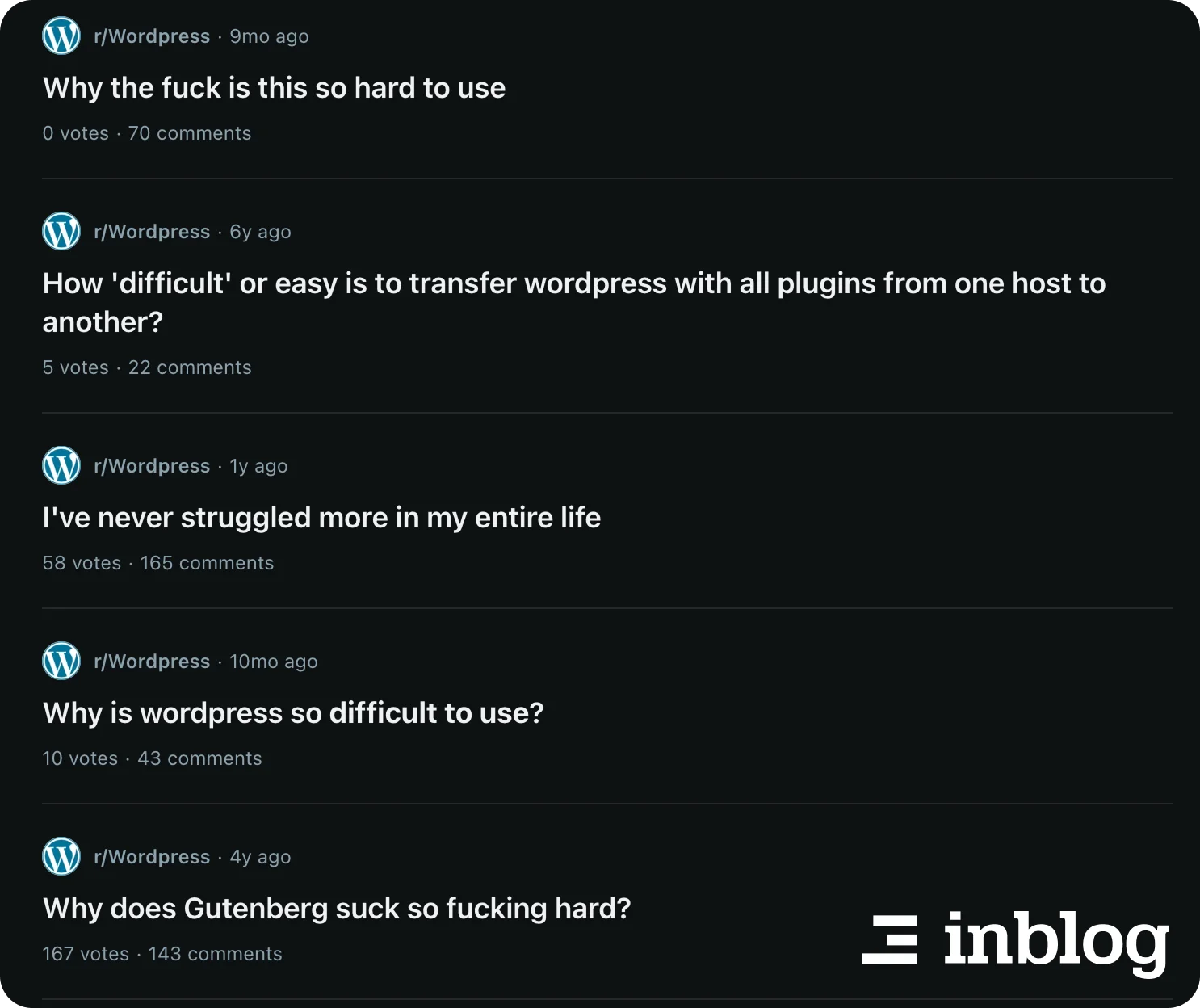Click WordPress icon beside the 9mo ago post
The height and width of the screenshot is (1008, 1200).
point(61,36)
